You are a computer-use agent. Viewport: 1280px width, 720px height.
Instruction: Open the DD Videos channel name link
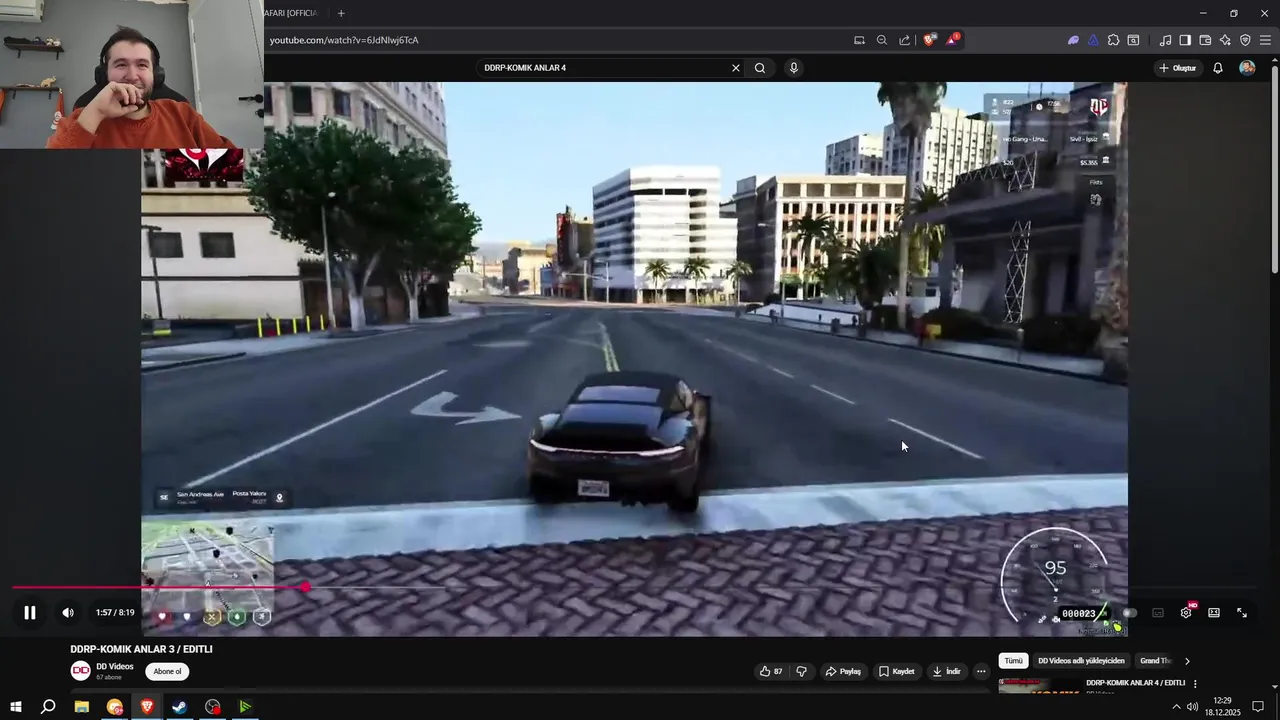pyautogui.click(x=115, y=666)
